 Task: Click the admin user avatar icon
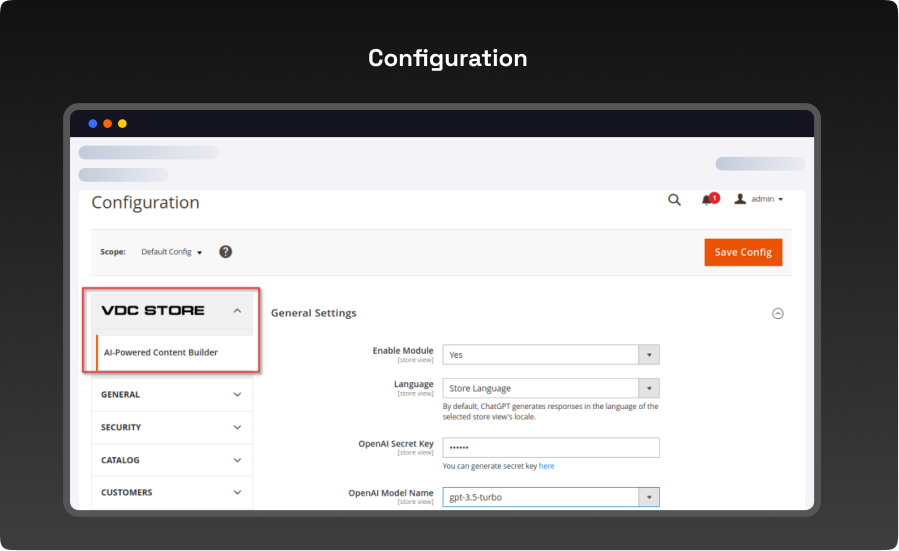click(740, 199)
